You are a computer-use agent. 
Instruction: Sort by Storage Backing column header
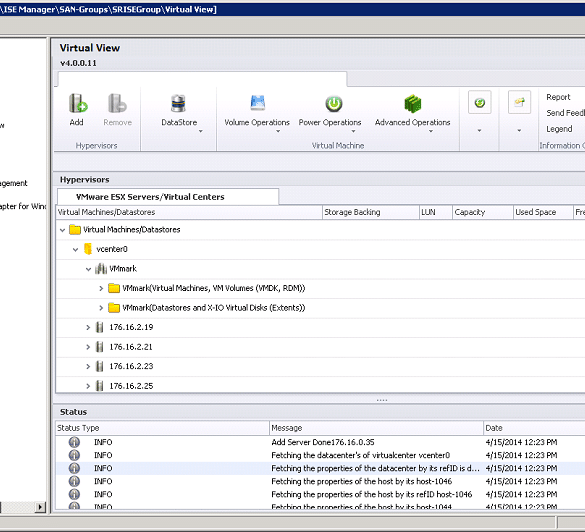point(371,212)
